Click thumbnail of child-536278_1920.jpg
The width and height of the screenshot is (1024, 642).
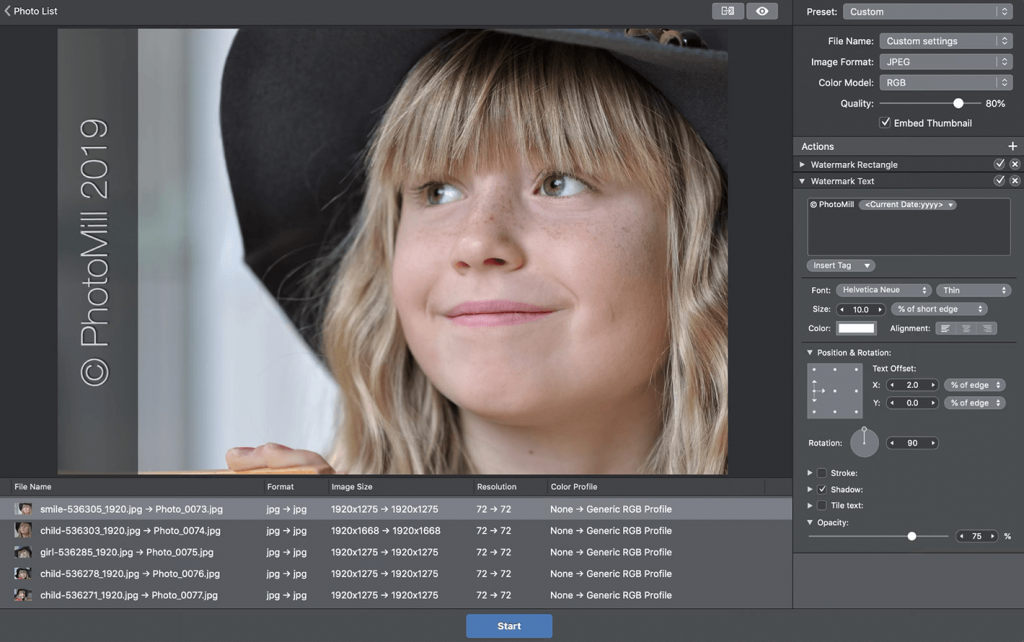click(x=24, y=573)
